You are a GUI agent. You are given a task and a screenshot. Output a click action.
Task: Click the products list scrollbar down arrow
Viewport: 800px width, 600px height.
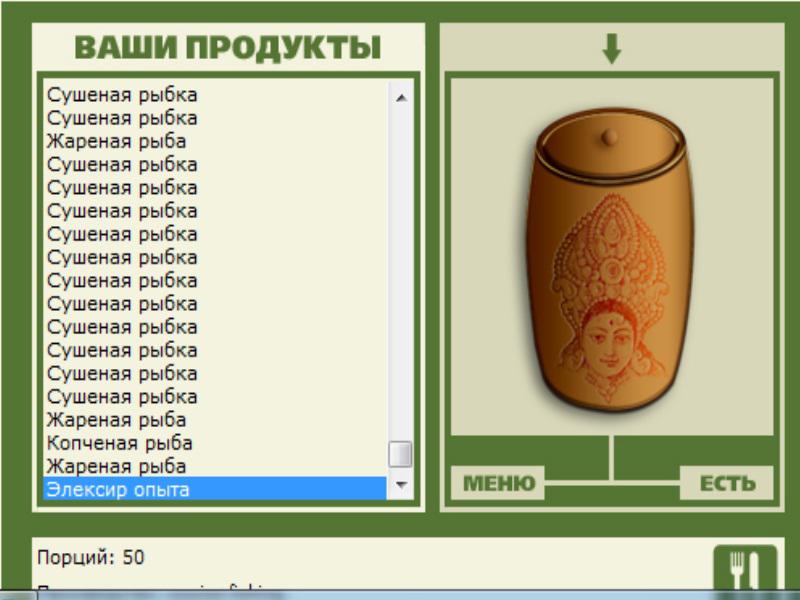[401, 485]
